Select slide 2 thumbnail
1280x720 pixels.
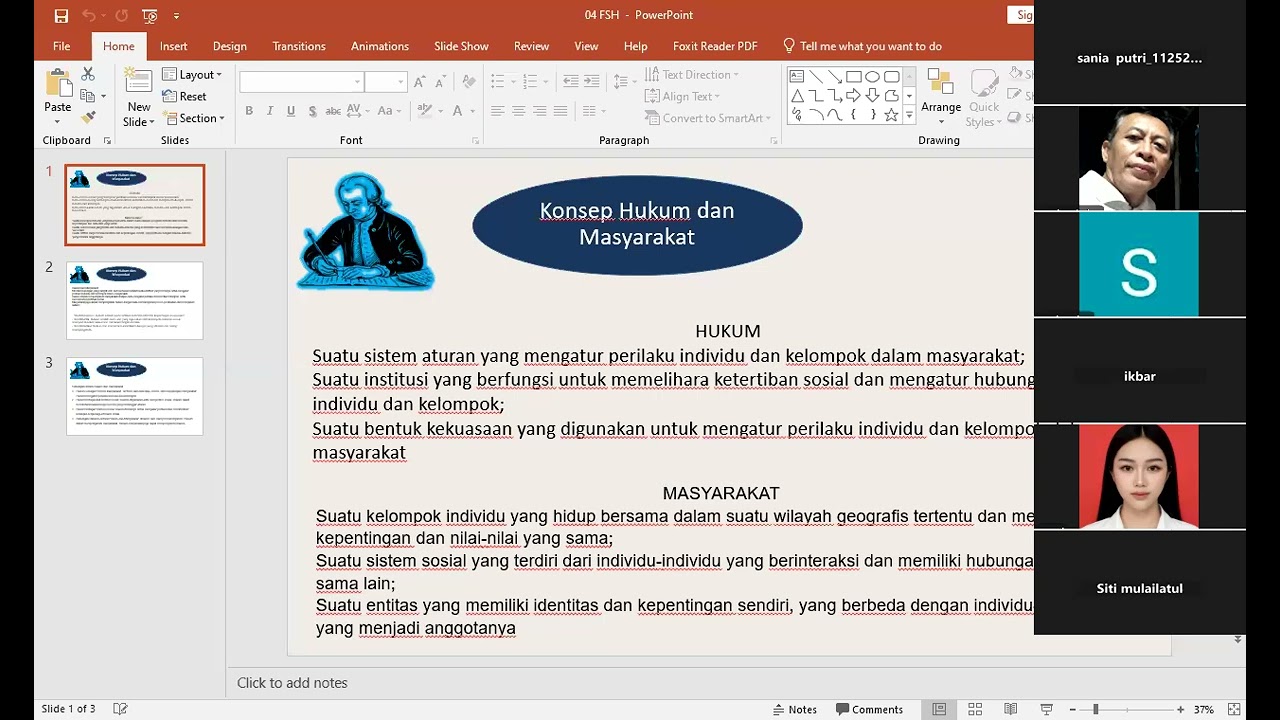135,300
